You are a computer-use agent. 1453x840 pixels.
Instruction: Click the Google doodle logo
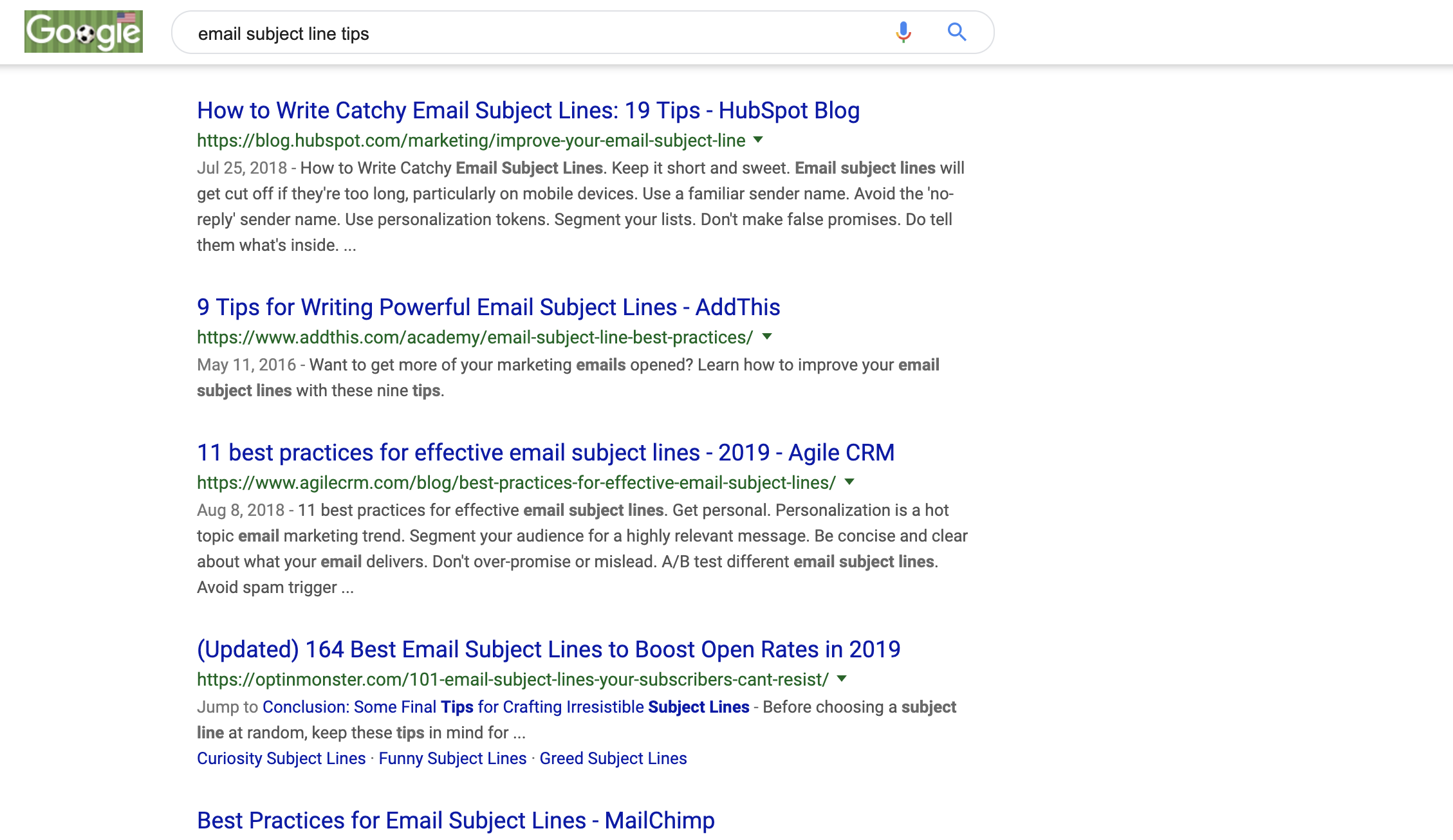(84, 32)
